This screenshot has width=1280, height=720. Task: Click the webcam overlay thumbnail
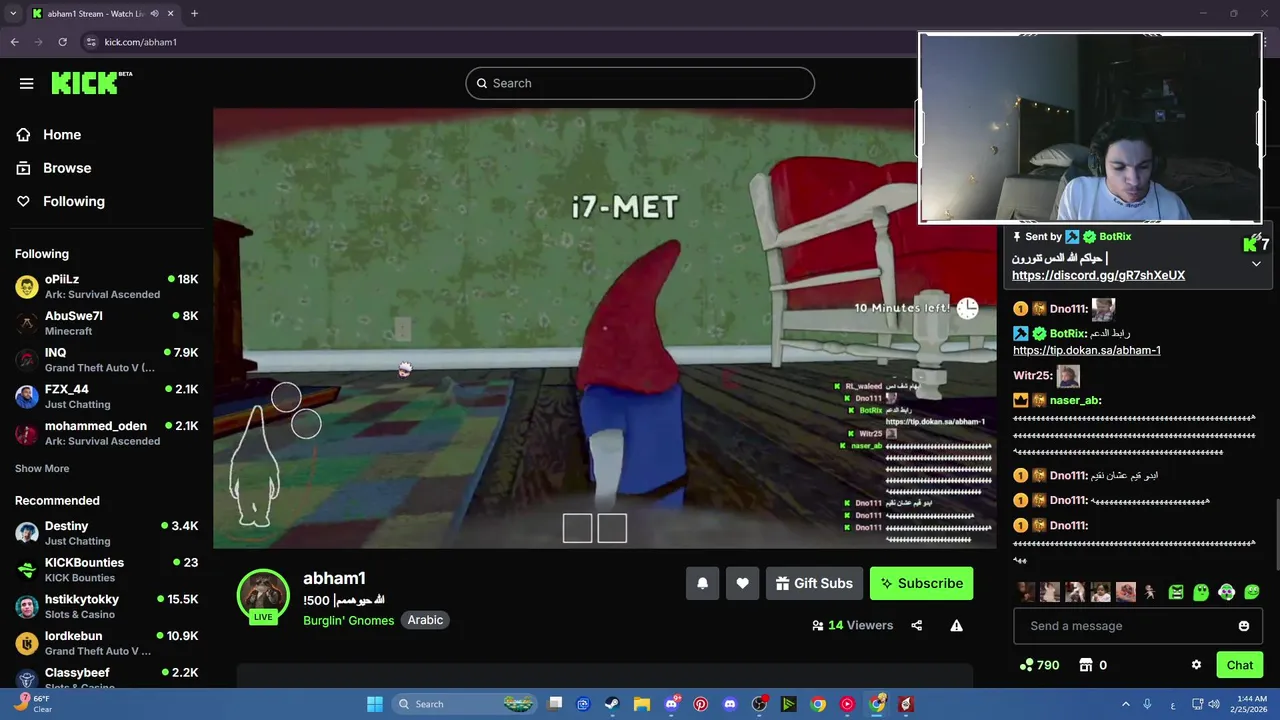[x=1091, y=128]
